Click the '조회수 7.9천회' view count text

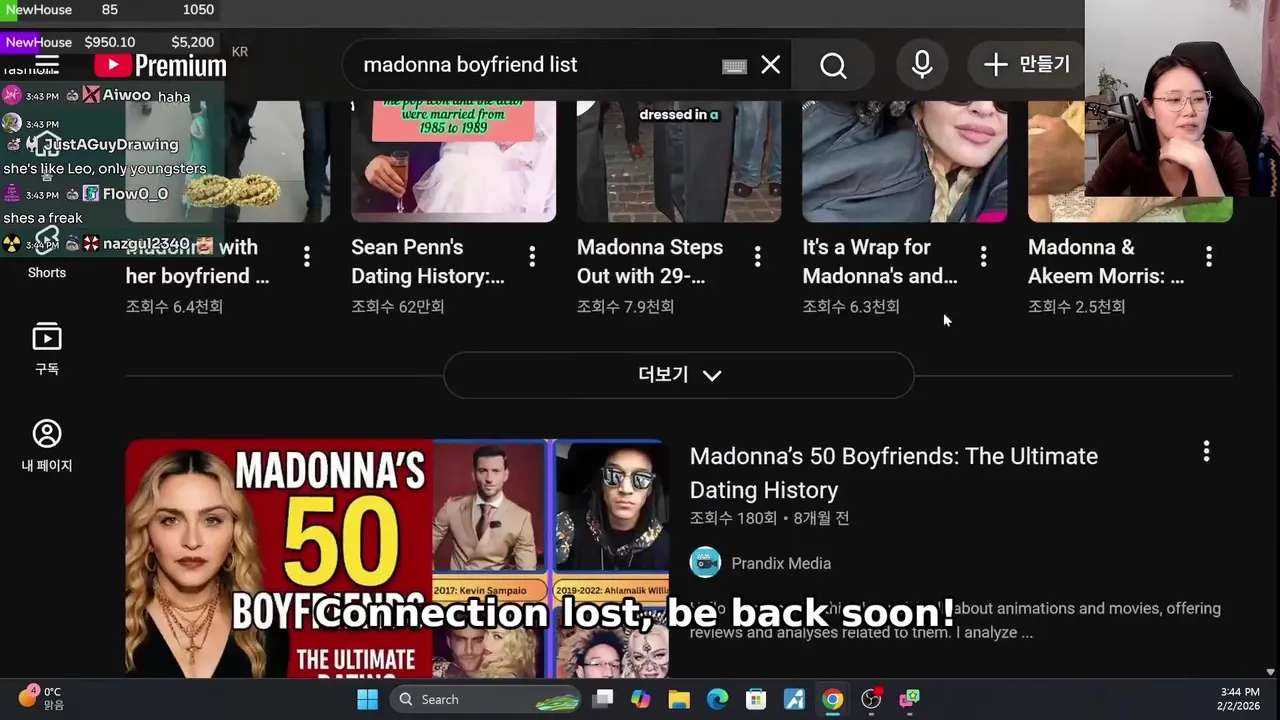point(625,307)
